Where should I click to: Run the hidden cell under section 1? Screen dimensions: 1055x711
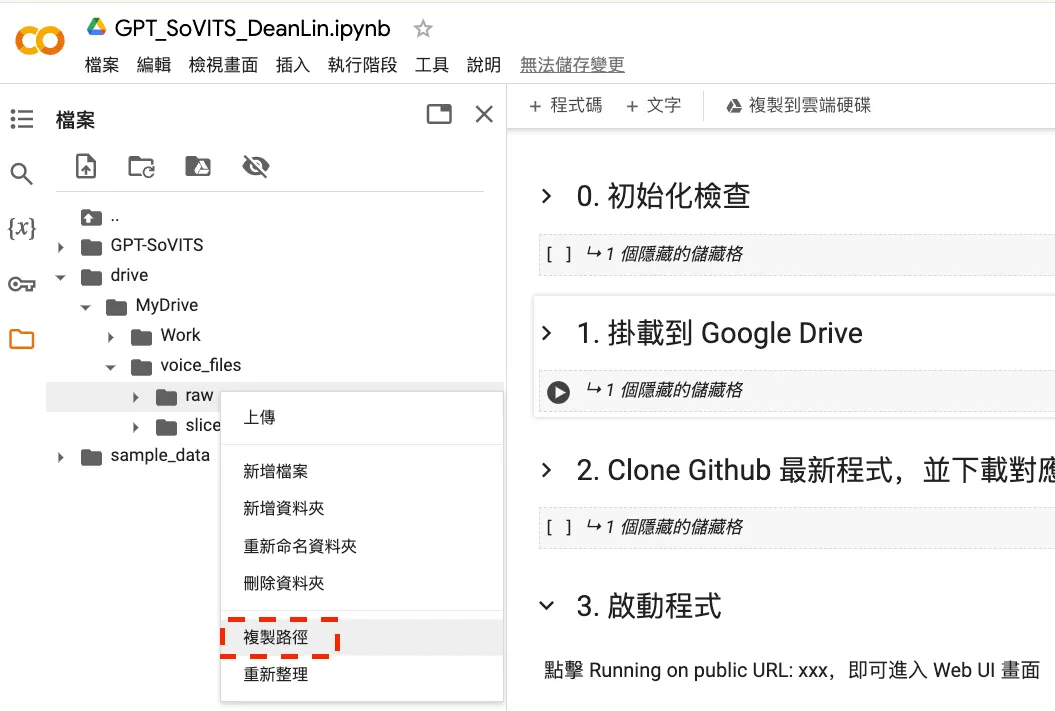coord(558,391)
